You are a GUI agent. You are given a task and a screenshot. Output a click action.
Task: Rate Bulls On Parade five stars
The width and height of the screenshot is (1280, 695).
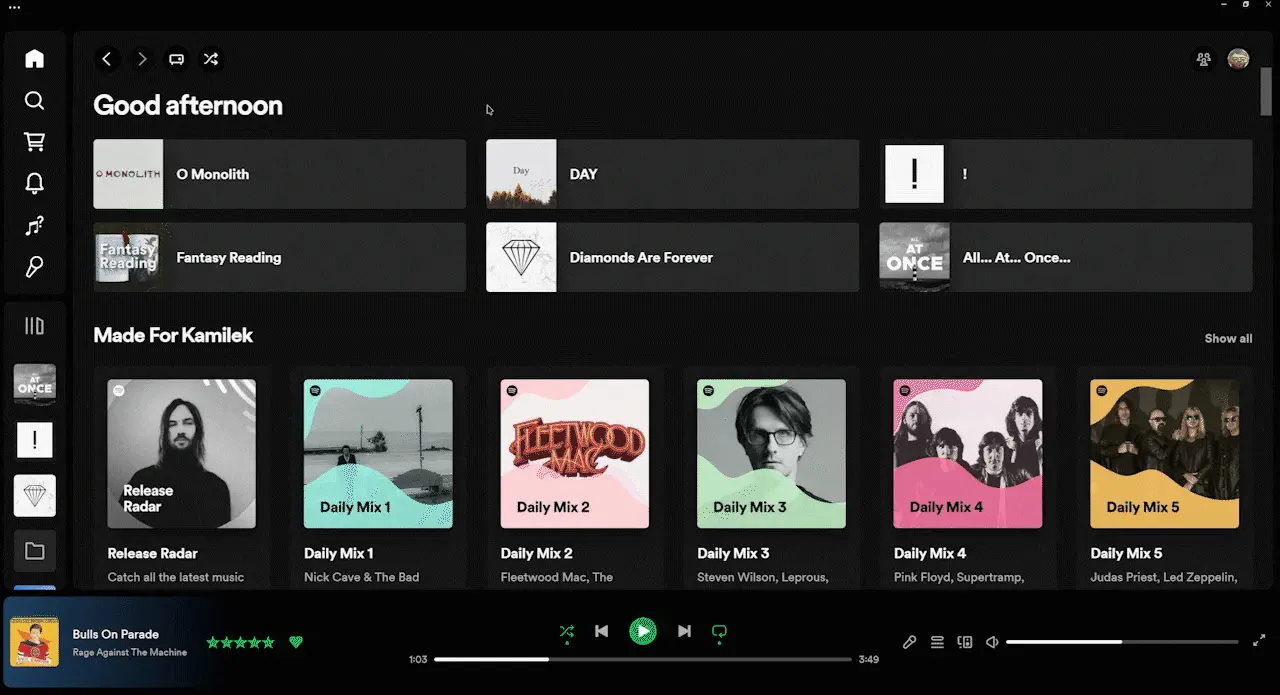pyautogui.click(x=268, y=642)
